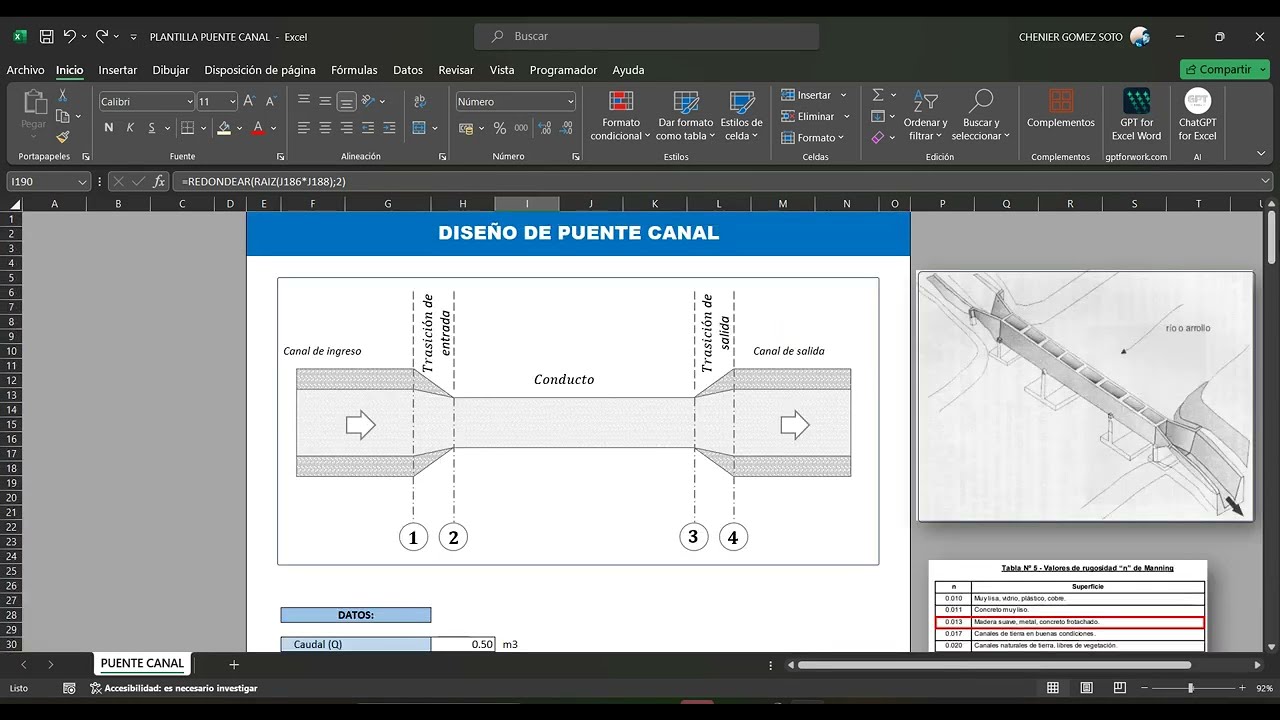Switch to the Vista ribbon tab
Image resolution: width=1280 pixels, height=720 pixels.
(x=502, y=70)
